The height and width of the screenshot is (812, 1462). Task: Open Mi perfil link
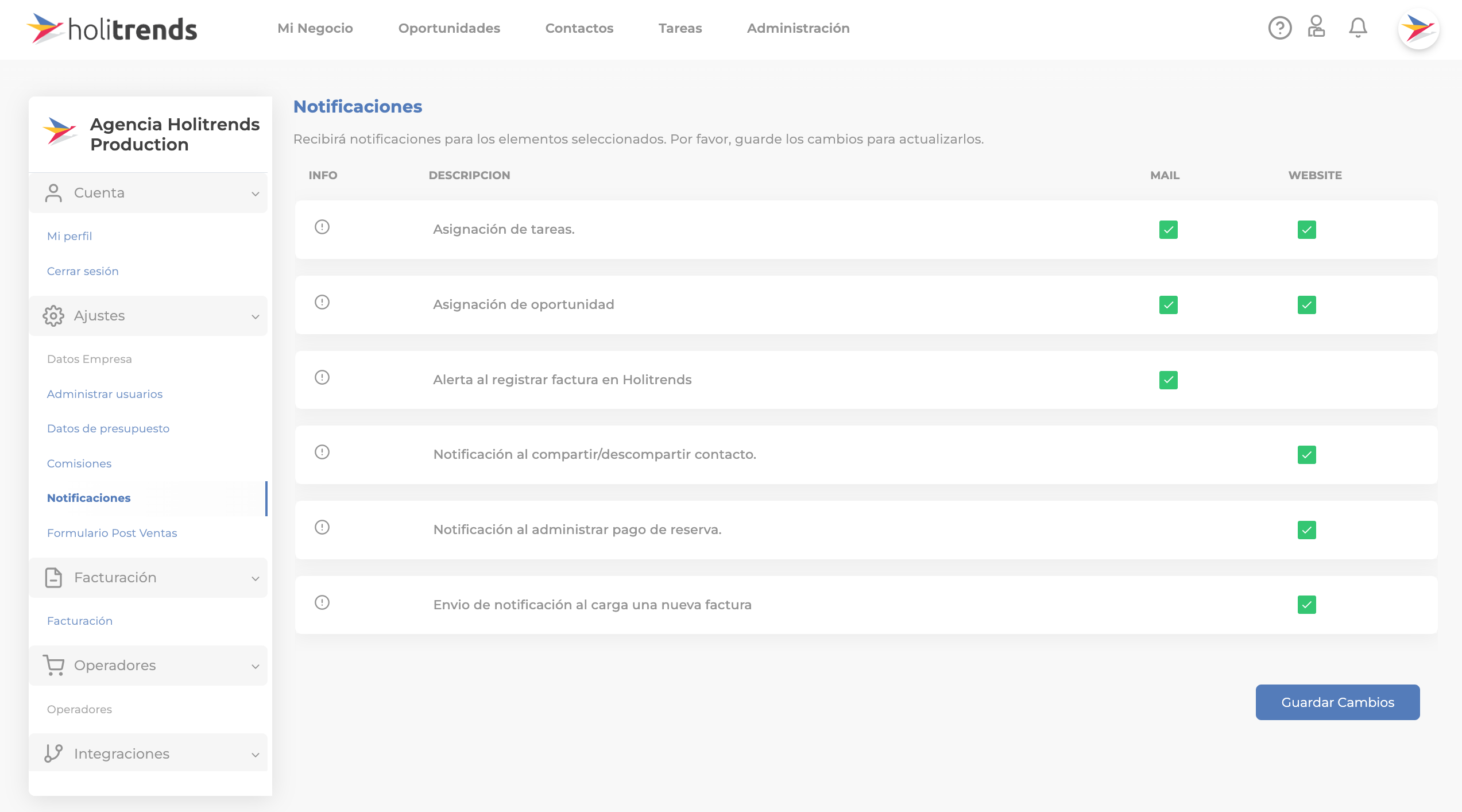coord(69,236)
